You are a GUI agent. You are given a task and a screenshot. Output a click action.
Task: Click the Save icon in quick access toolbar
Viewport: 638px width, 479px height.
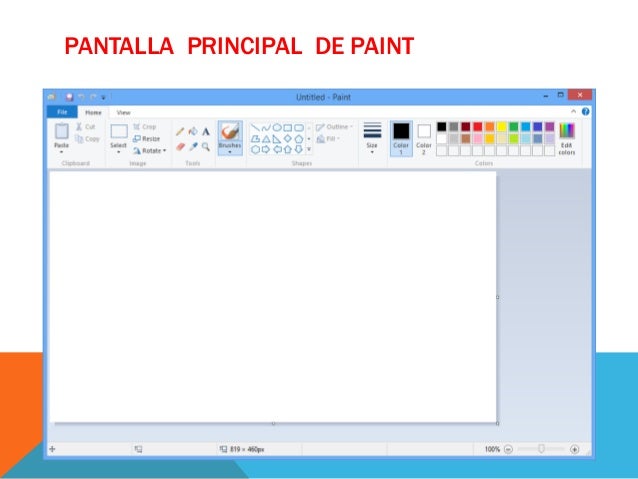[x=69, y=97]
